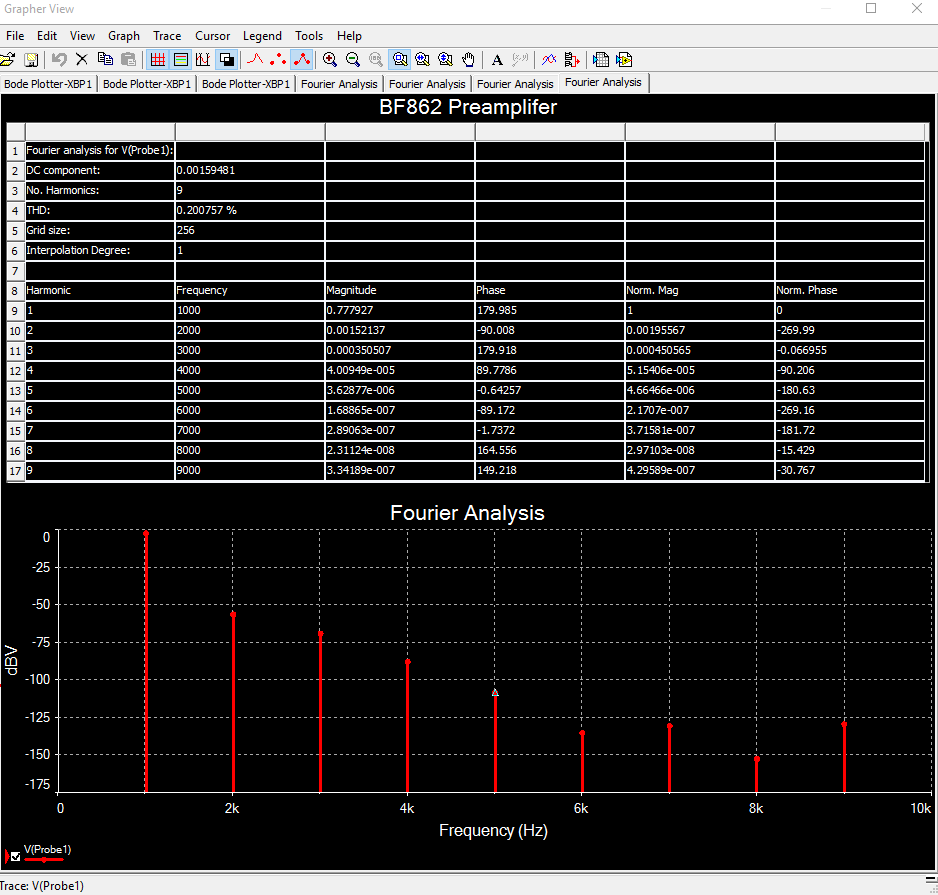Open the Graph menu

click(124, 36)
